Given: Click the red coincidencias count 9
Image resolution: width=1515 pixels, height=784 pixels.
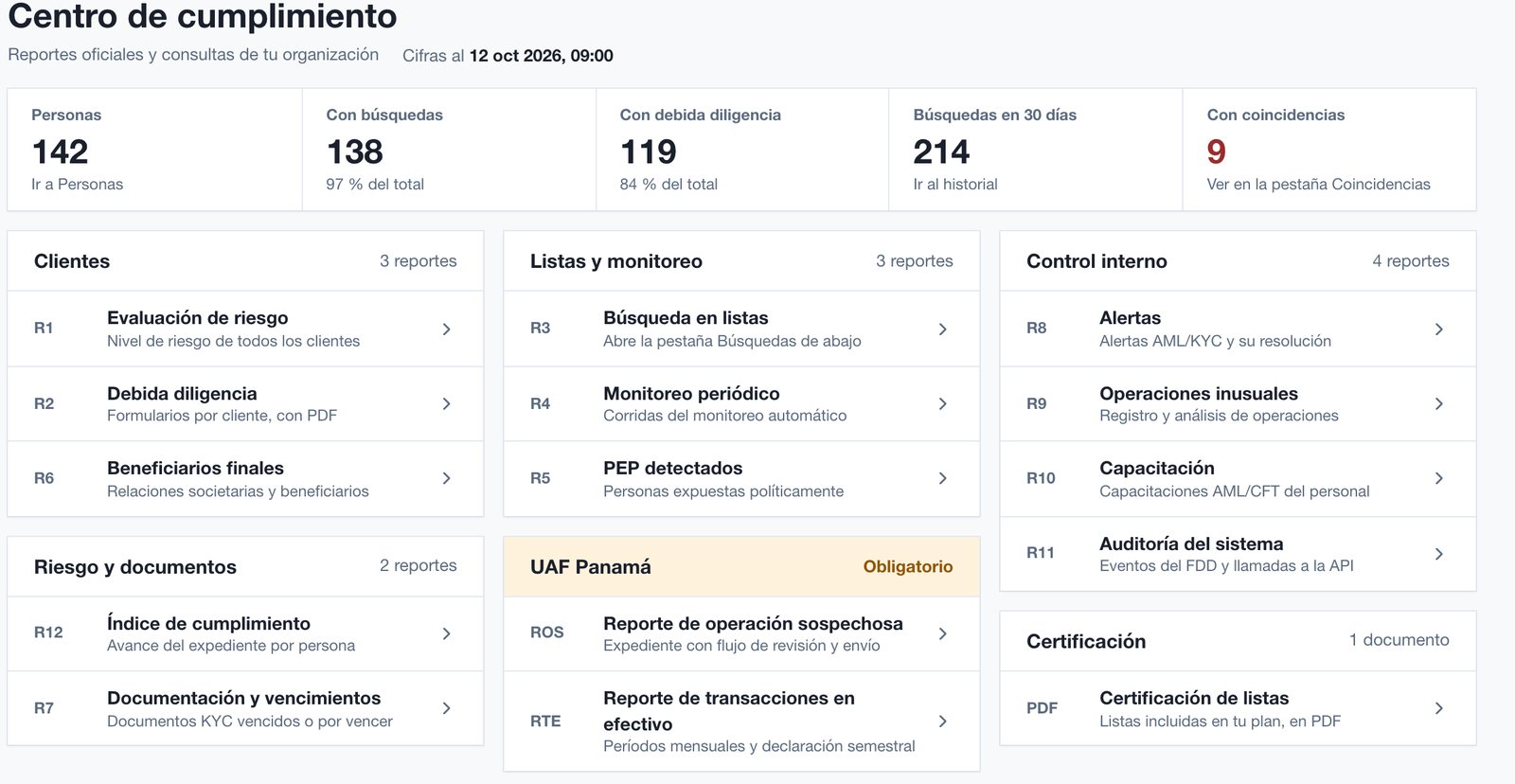Looking at the screenshot, I should (1216, 151).
